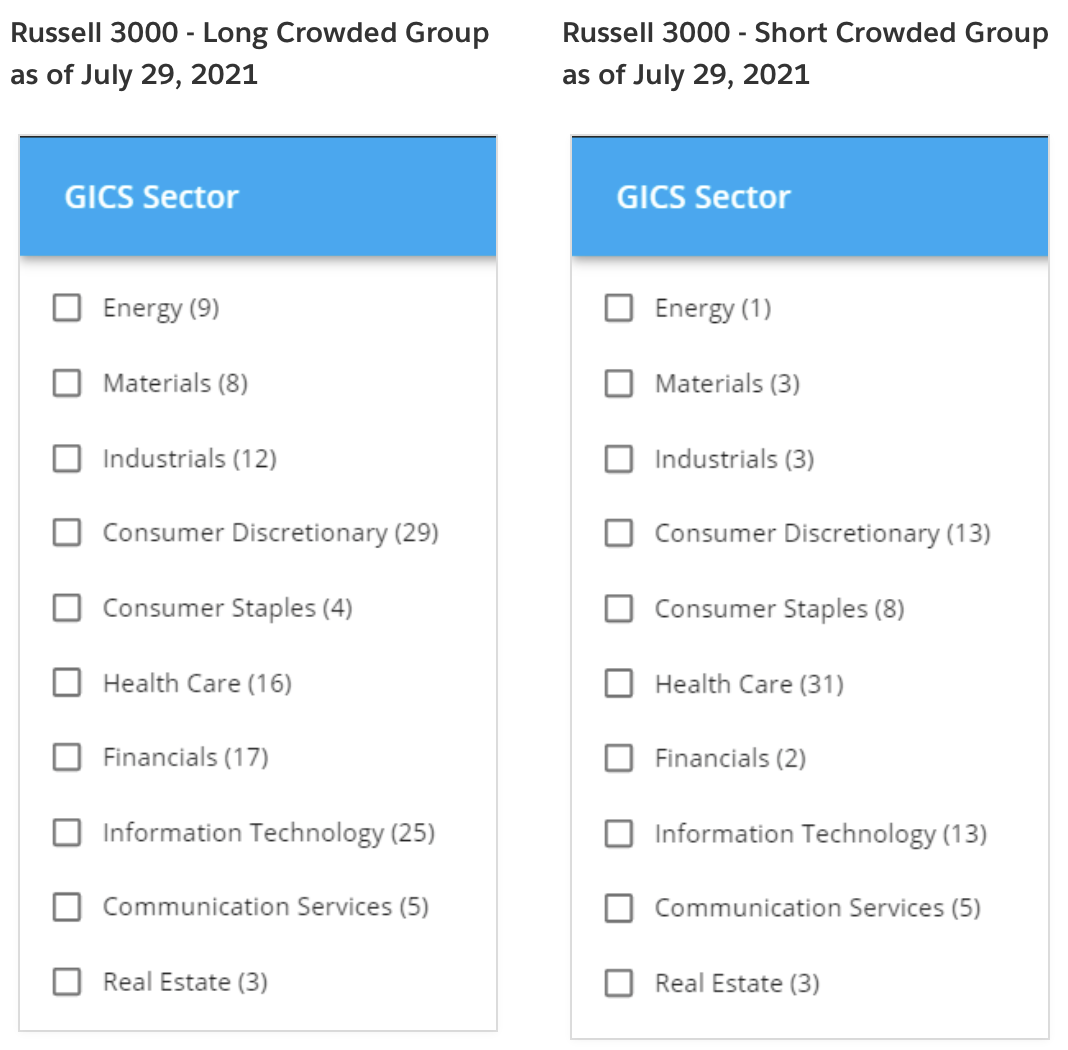Enable Consumer Discretionary (29) sector filter
The image size is (1068, 1050).
(x=67, y=533)
